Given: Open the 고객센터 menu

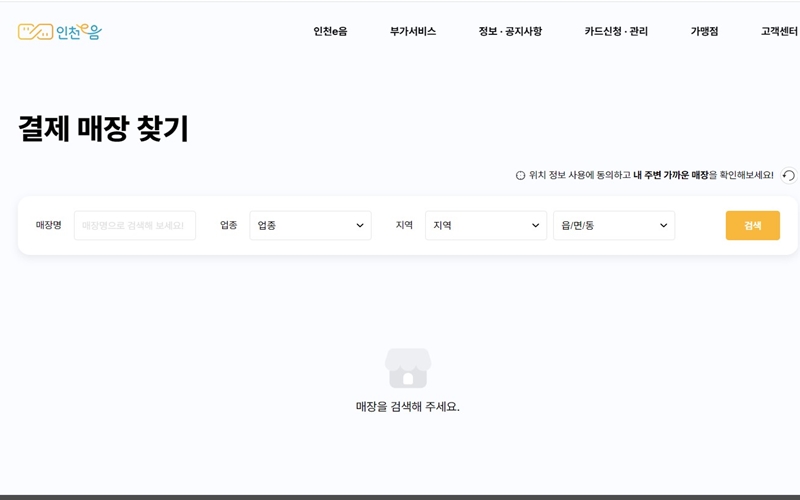Looking at the screenshot, I should point(779,32).
